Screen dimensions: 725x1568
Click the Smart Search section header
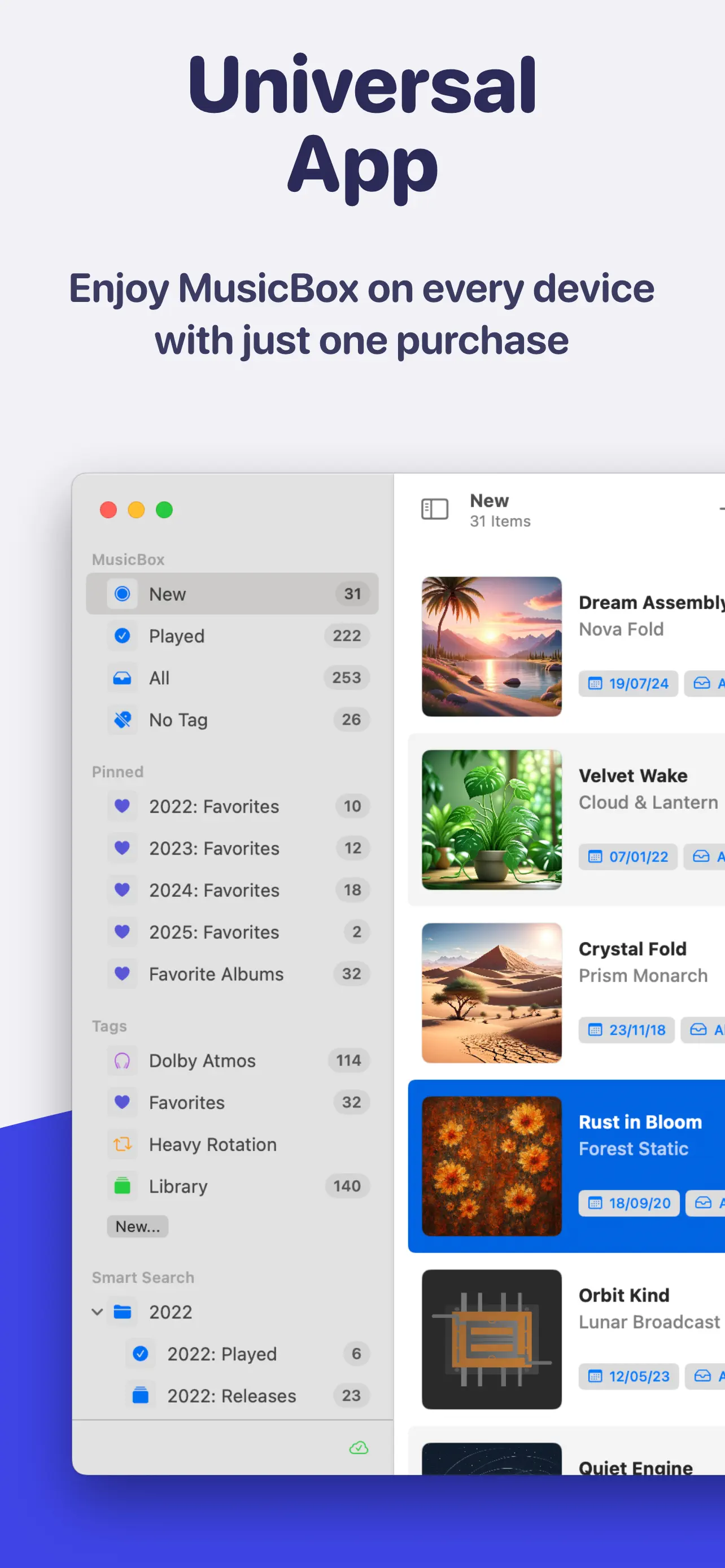(x=143, y=1277)
